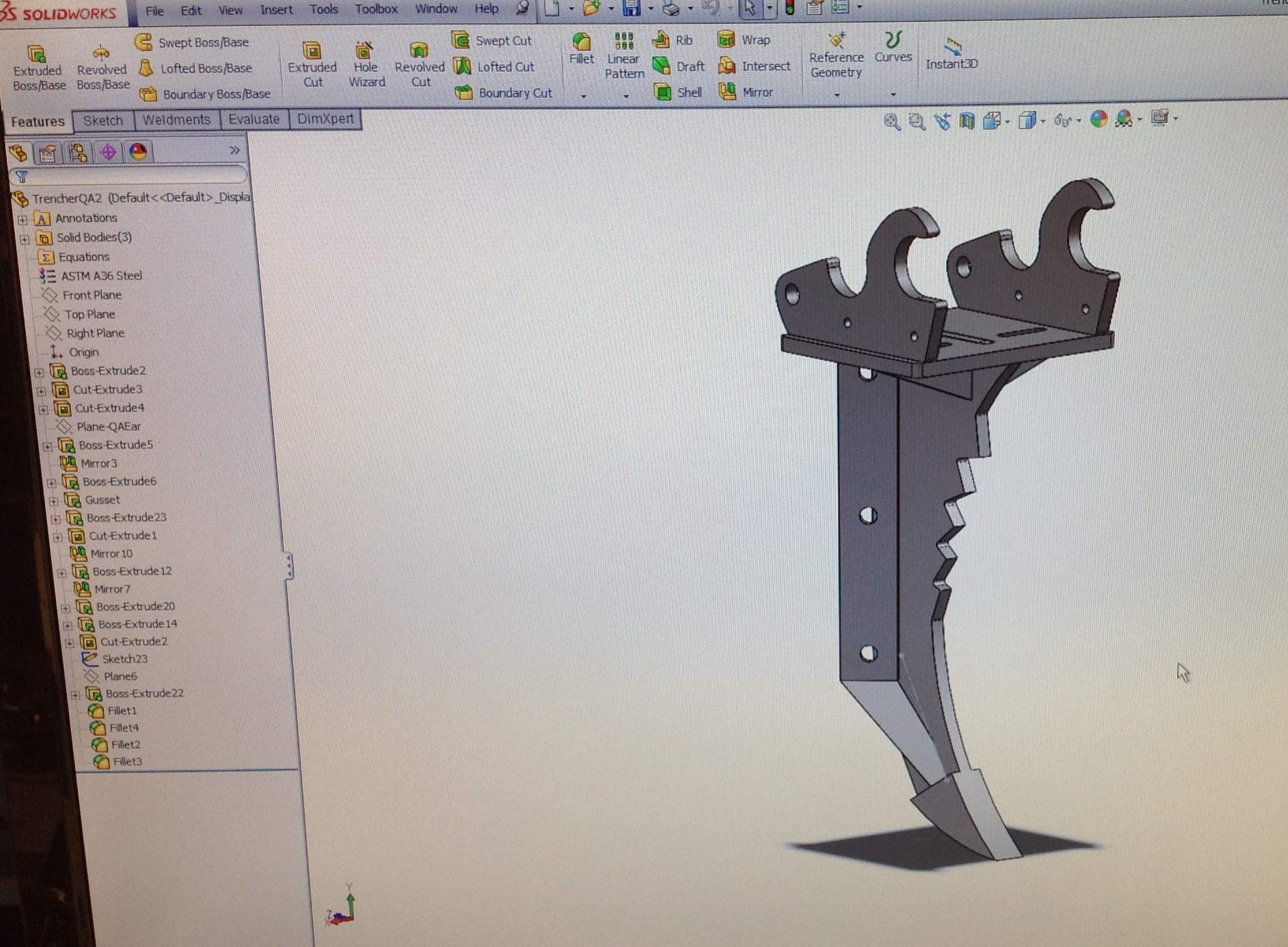Open the DisplayManager tab icon
Image resolution: width=1288 pixels, height=947 pixels.
pyautogui.click(x=139, y=152)
